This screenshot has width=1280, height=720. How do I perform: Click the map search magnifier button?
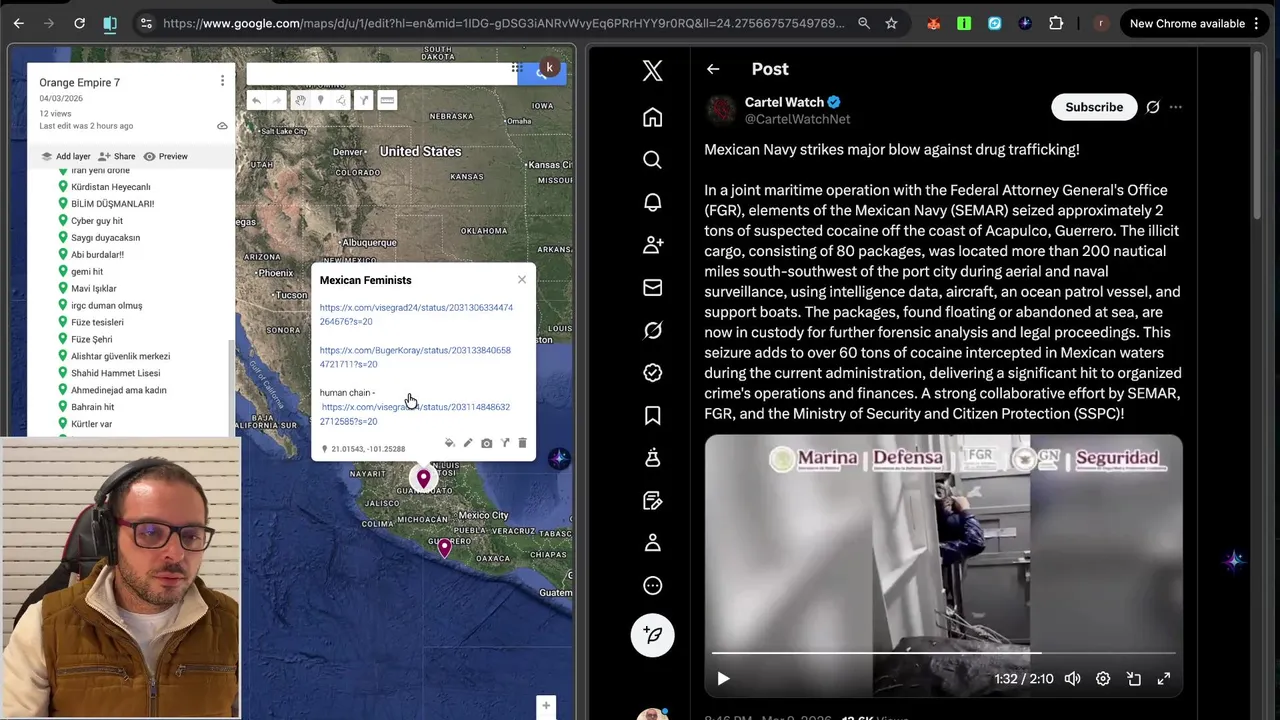542,73
